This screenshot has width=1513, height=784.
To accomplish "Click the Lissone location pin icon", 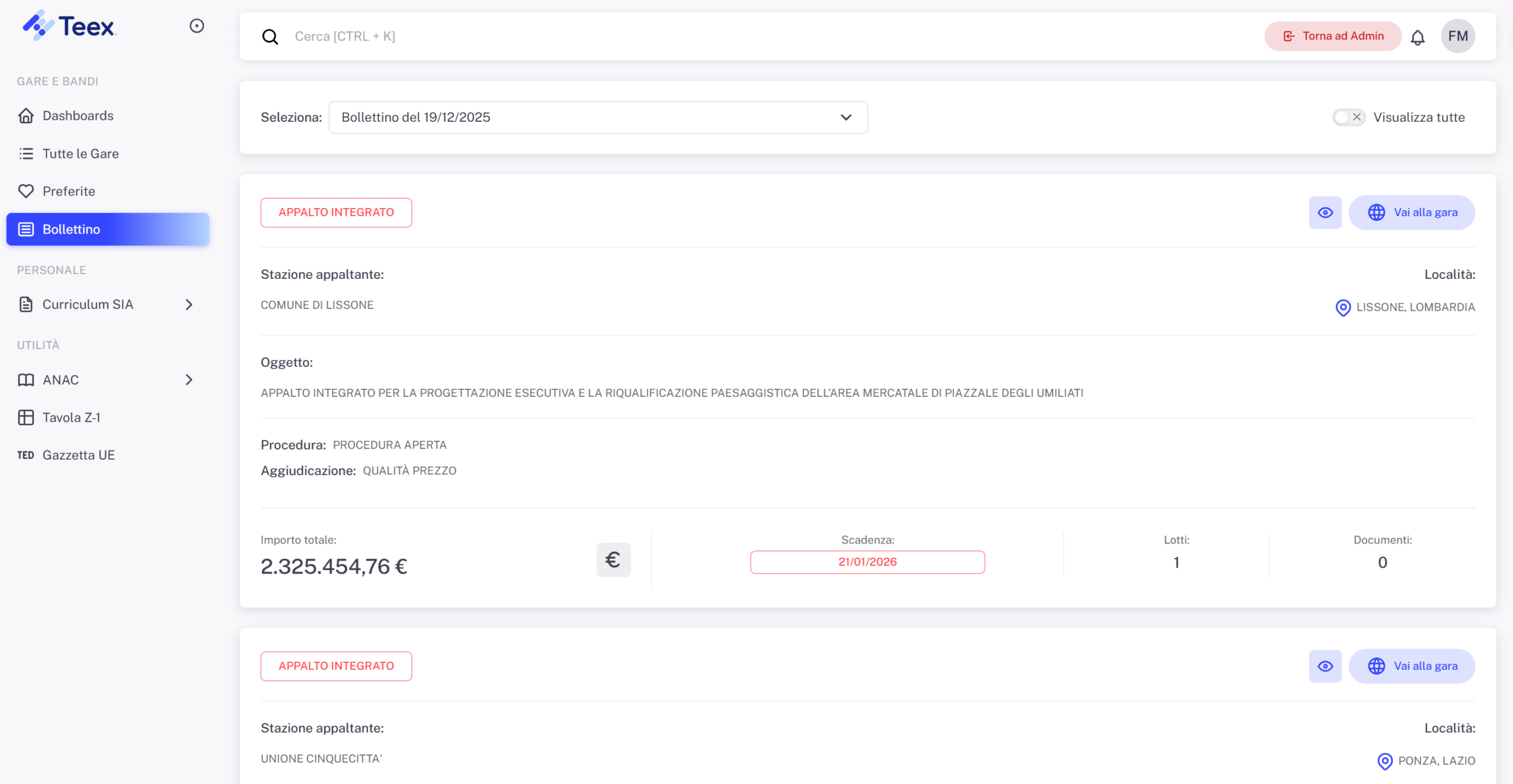I will (x=1343, y=307).
